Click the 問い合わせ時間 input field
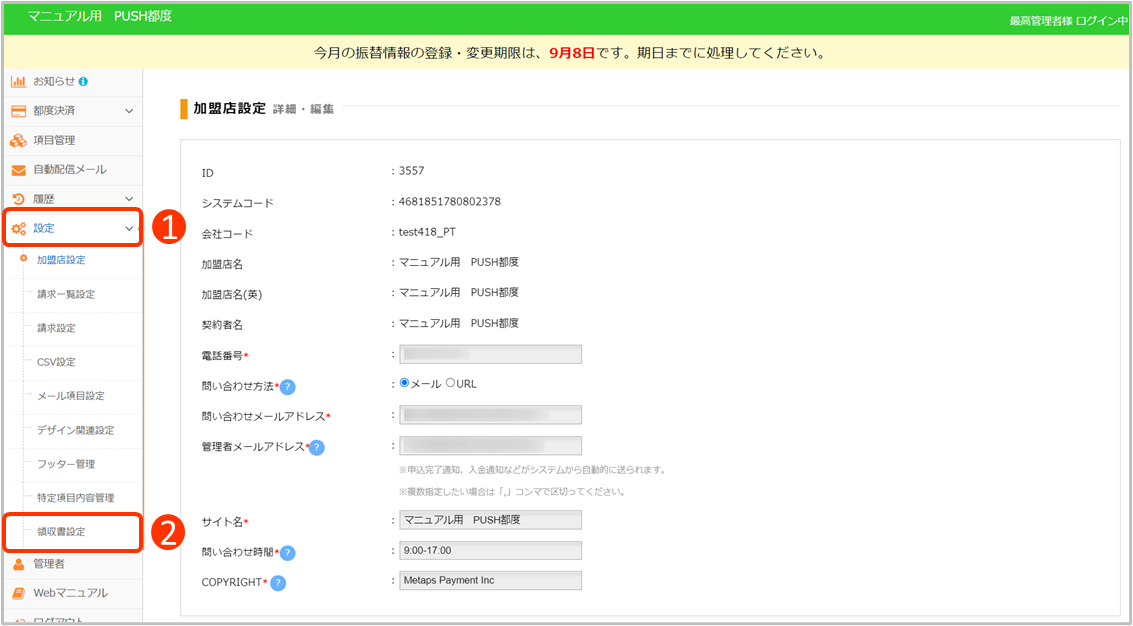 point(490,550)
